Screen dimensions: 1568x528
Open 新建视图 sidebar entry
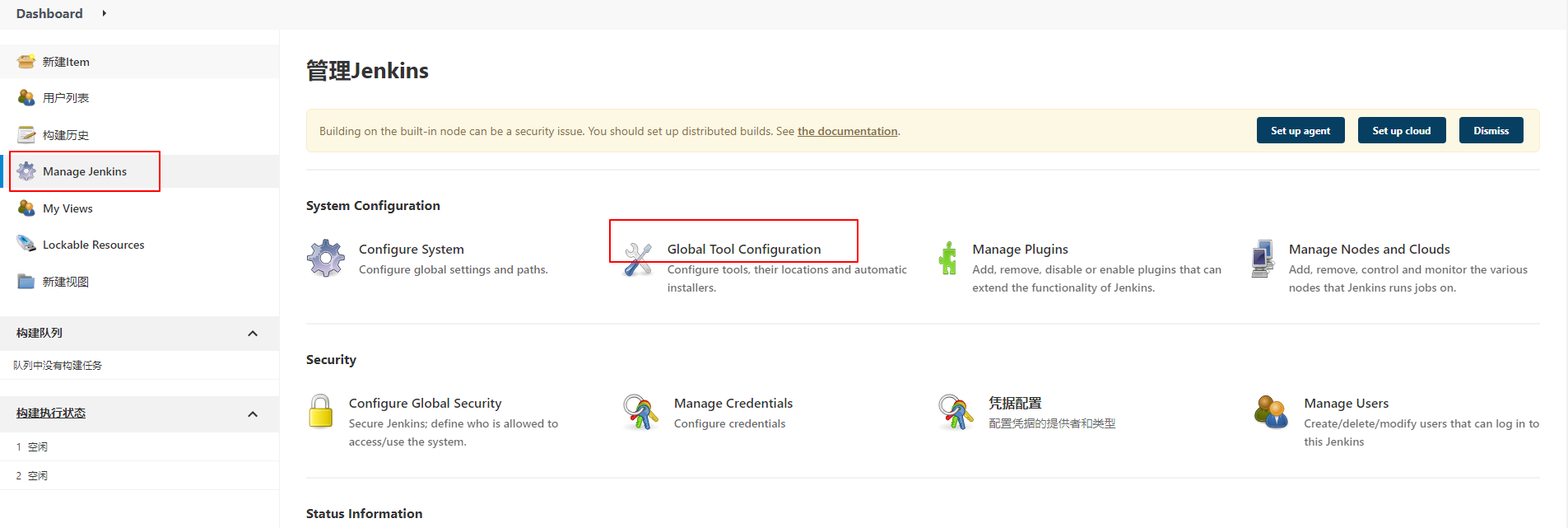click(66, 282)
